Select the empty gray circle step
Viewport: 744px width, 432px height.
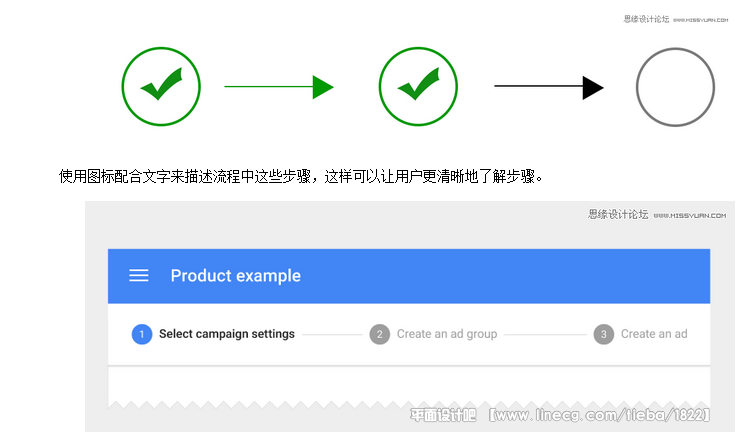click(675, 87)
